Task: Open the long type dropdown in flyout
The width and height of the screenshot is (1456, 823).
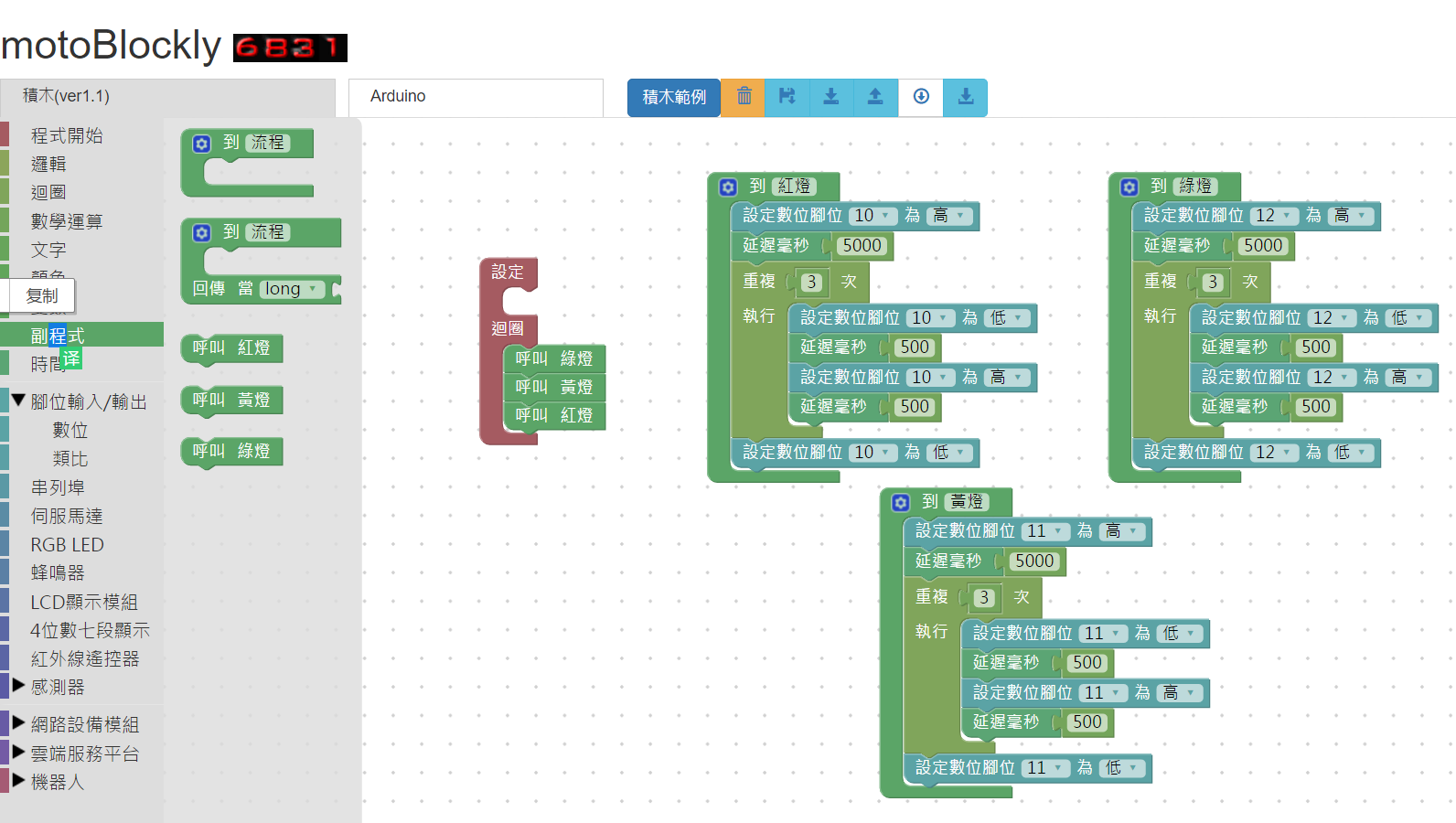Action: click(293, 289)
